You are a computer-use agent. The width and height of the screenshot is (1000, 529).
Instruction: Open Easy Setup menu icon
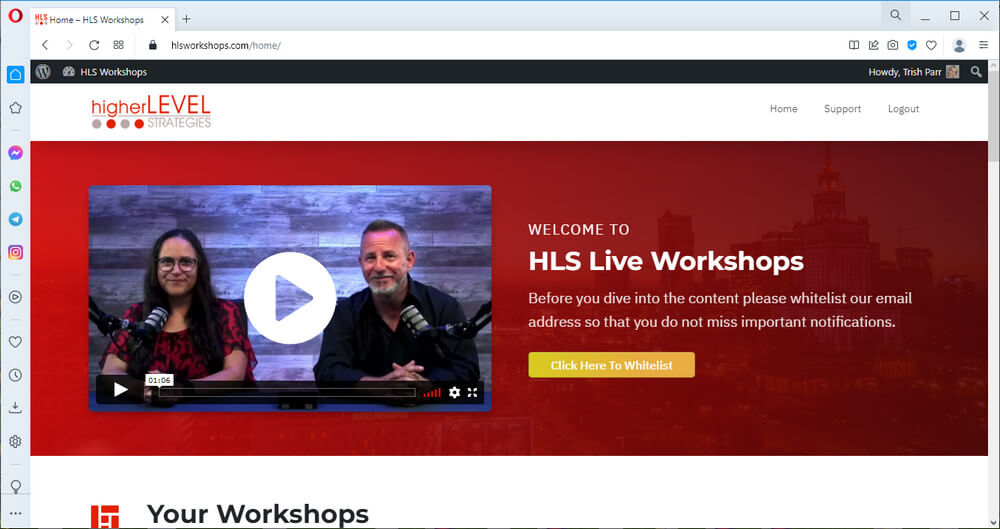coord(983,45)
